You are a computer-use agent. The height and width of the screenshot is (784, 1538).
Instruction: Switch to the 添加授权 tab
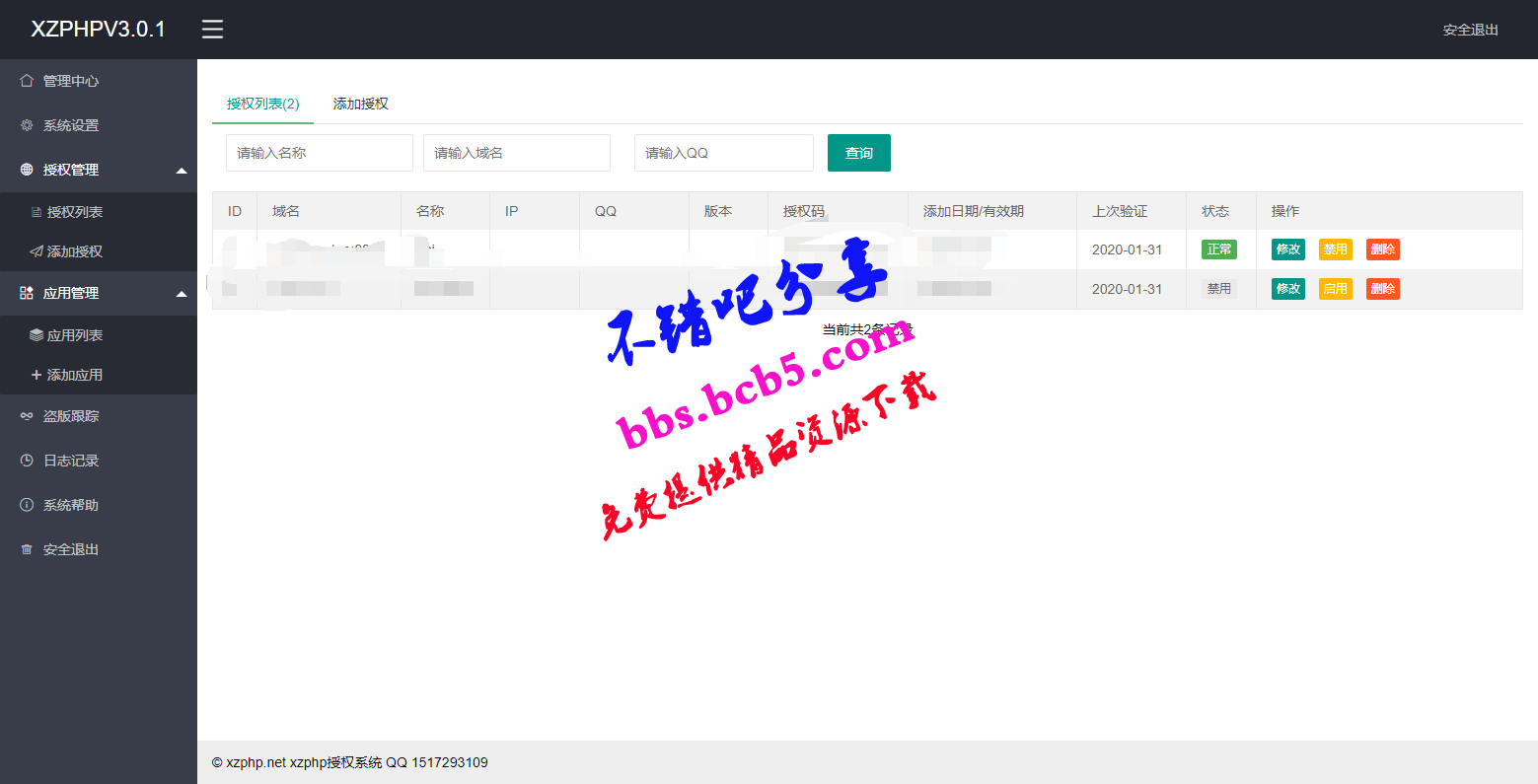pyautogui.click(x=361, y=104)
